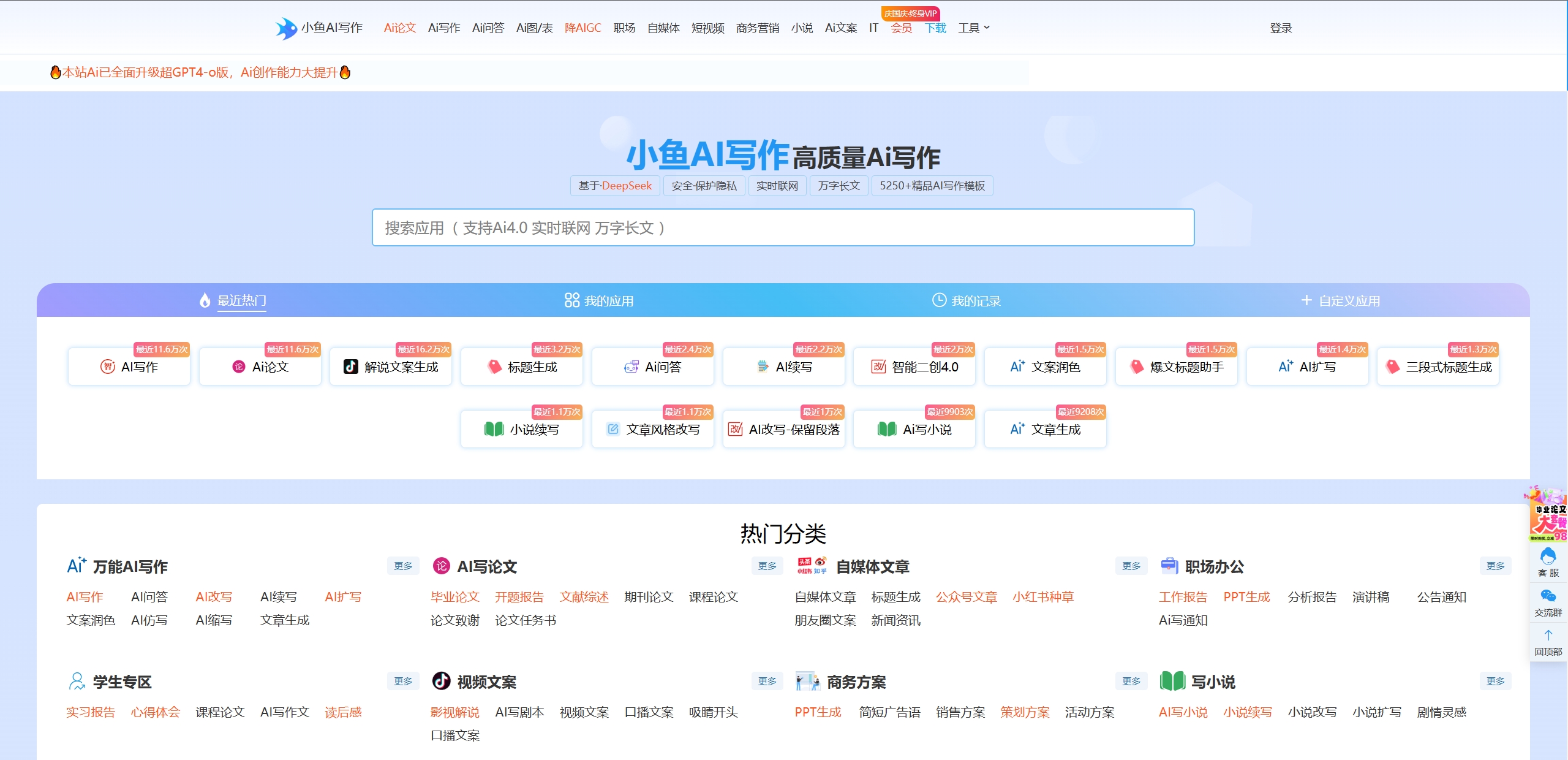Open 降AIGC in top navigation
Image resolution: width=1568 pixels, height=760 pixels.
tap(582, 28)
